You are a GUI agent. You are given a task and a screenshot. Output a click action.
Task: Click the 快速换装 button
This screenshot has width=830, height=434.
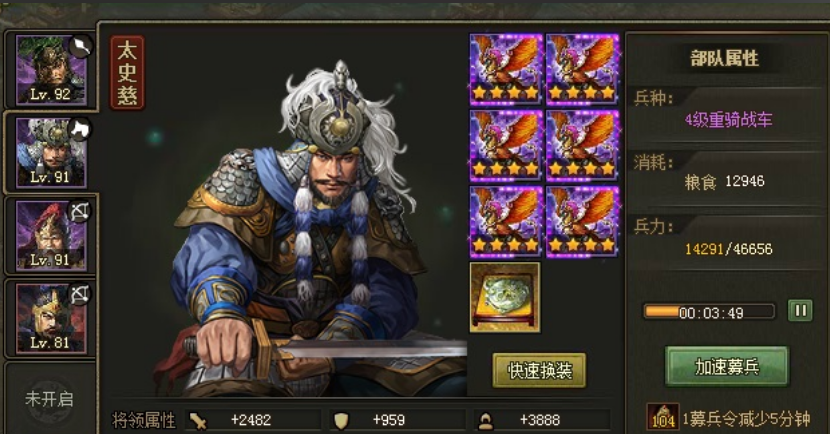[539, 370]
